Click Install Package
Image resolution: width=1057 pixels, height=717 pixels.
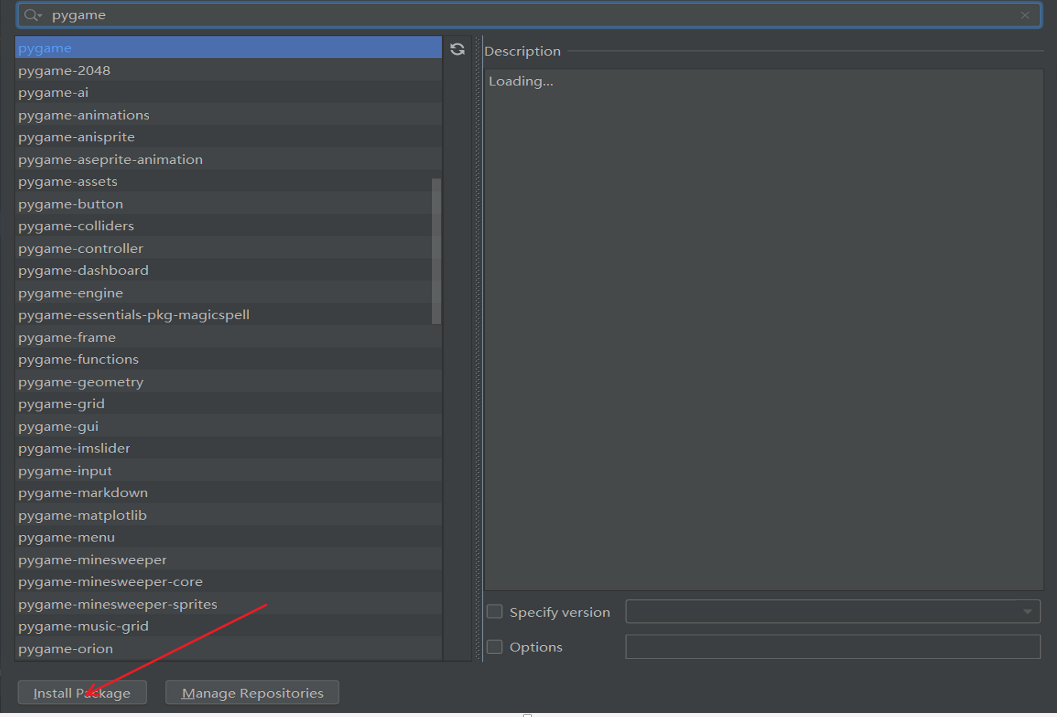pyautogui.click(x=82, y=692)
